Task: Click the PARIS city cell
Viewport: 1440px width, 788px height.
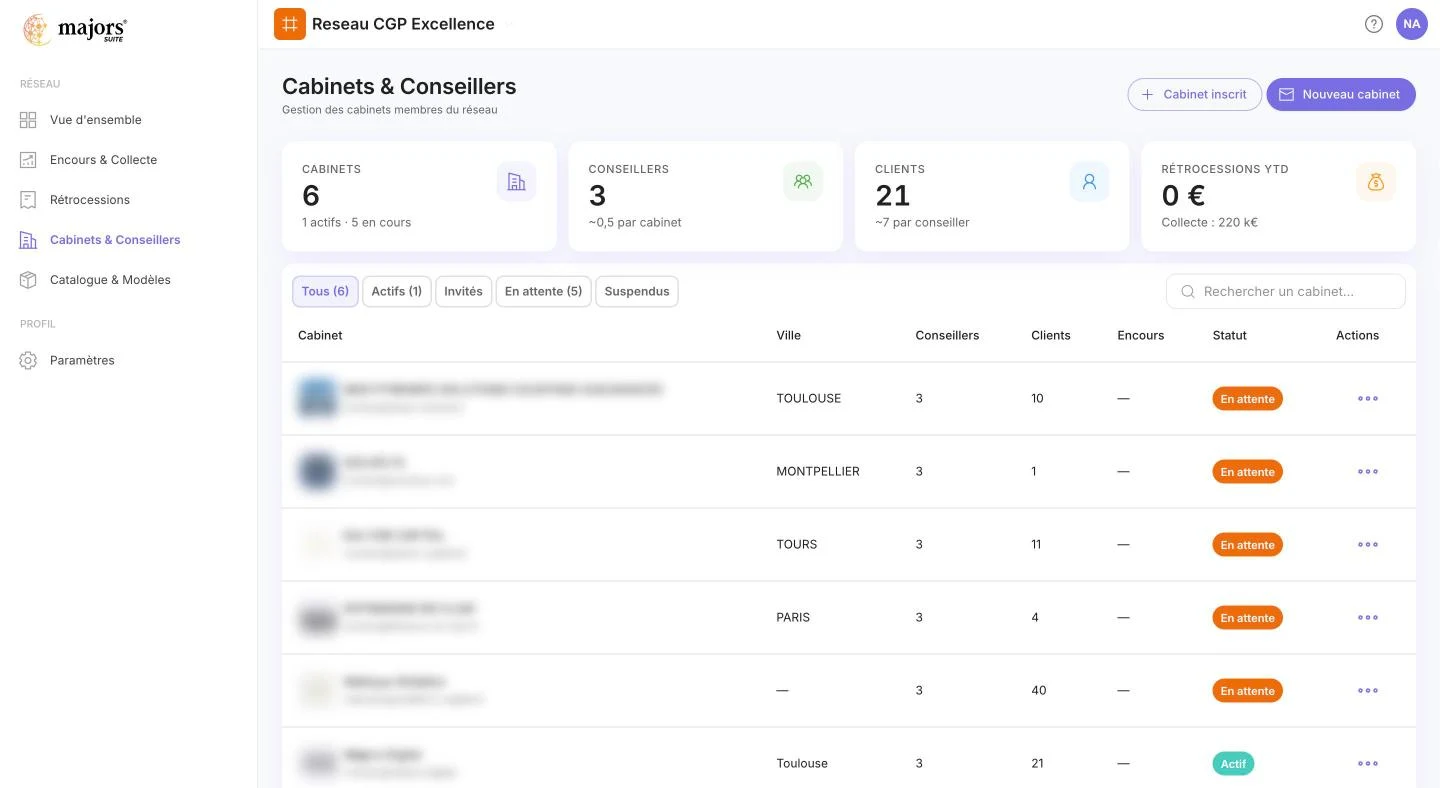Action: pyautogui.click(x=793, y=617)
